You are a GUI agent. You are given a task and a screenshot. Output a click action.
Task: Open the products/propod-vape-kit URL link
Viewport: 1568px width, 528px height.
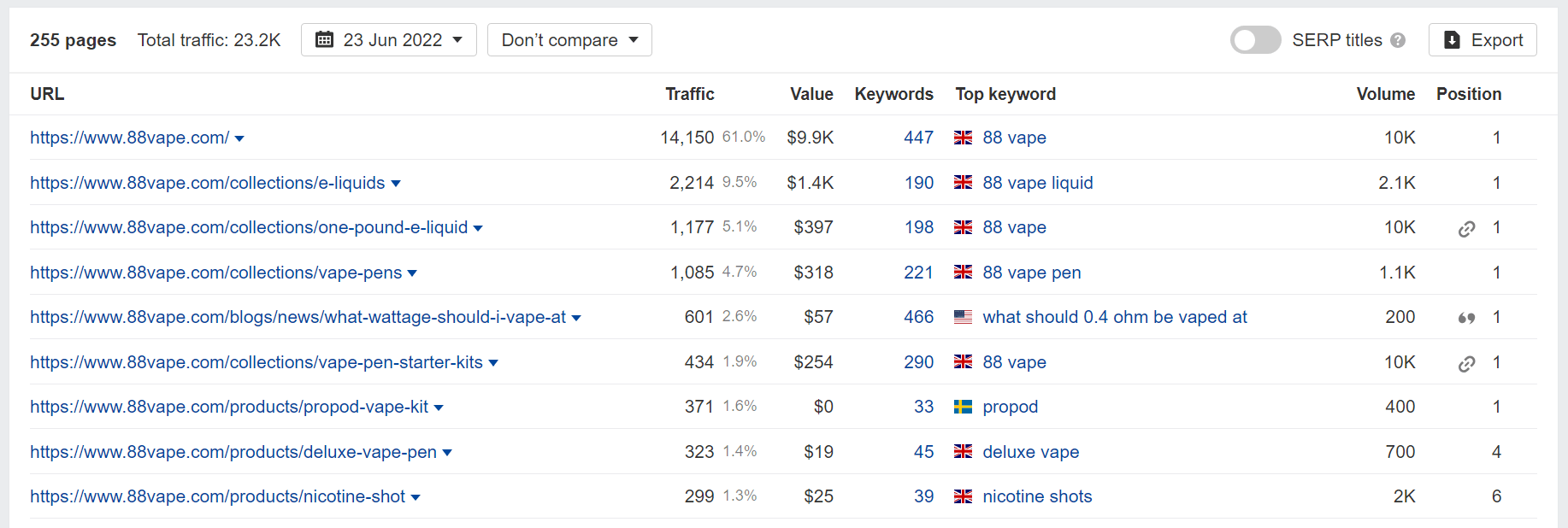tap(229, 407)
